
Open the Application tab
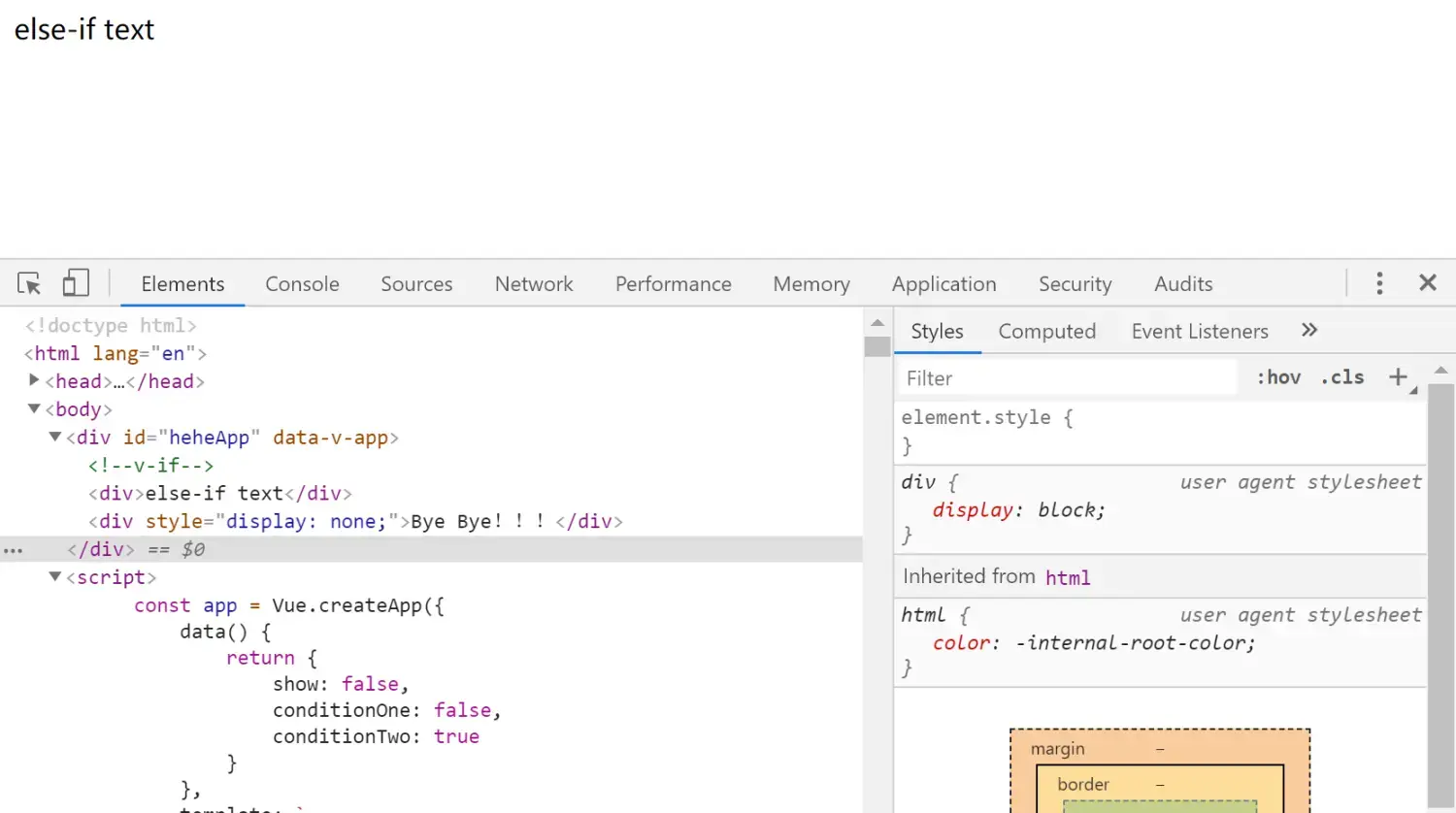click(x=943, y=283)
